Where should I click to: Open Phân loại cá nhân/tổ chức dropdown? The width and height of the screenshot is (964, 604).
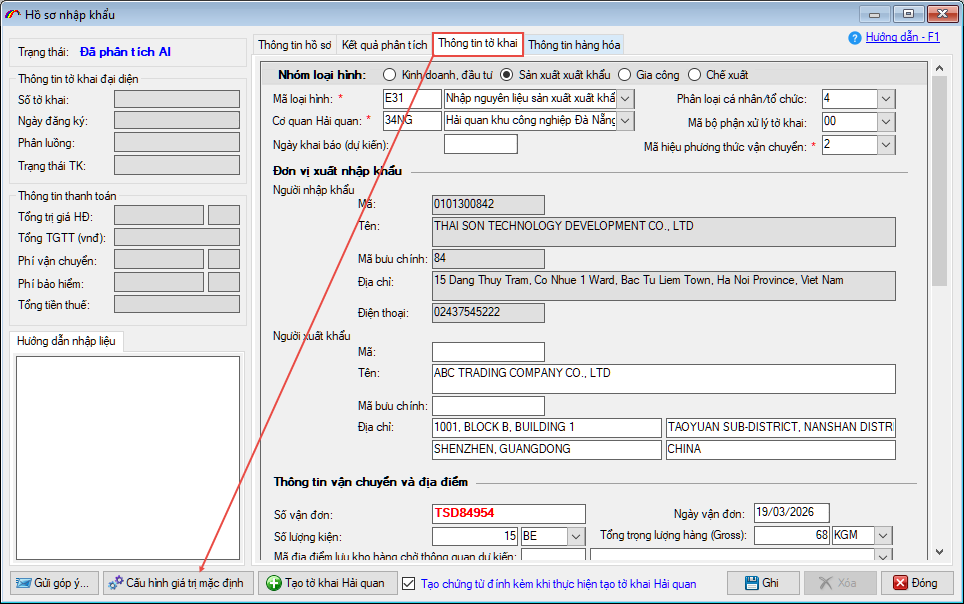click(885, 99)
